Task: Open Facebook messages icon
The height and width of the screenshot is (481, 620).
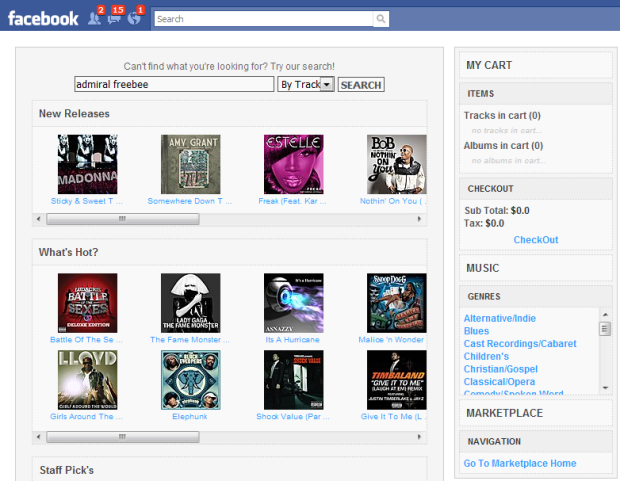Action: coord(114,18)
